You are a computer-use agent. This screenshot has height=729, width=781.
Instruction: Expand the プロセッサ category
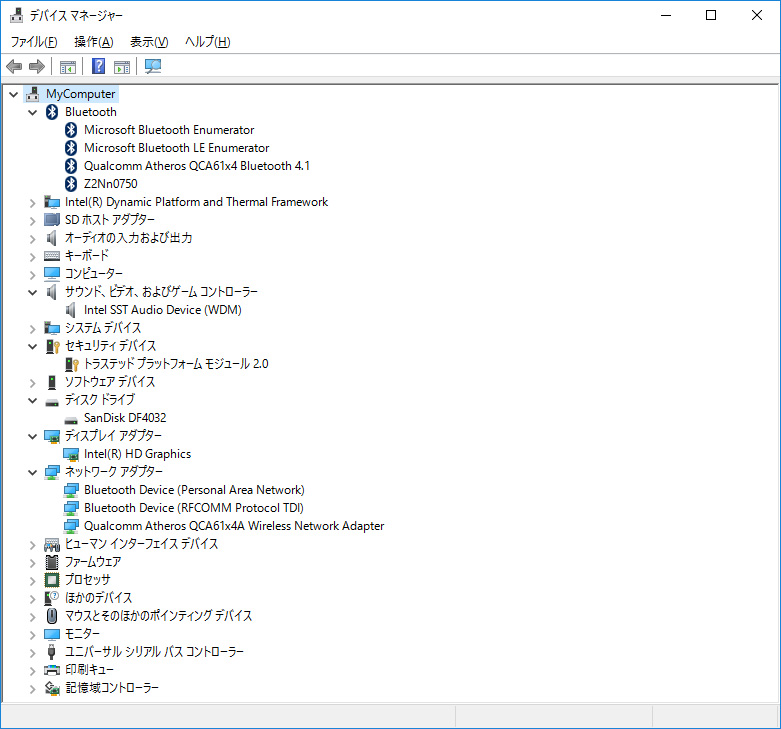pos(33,580)
